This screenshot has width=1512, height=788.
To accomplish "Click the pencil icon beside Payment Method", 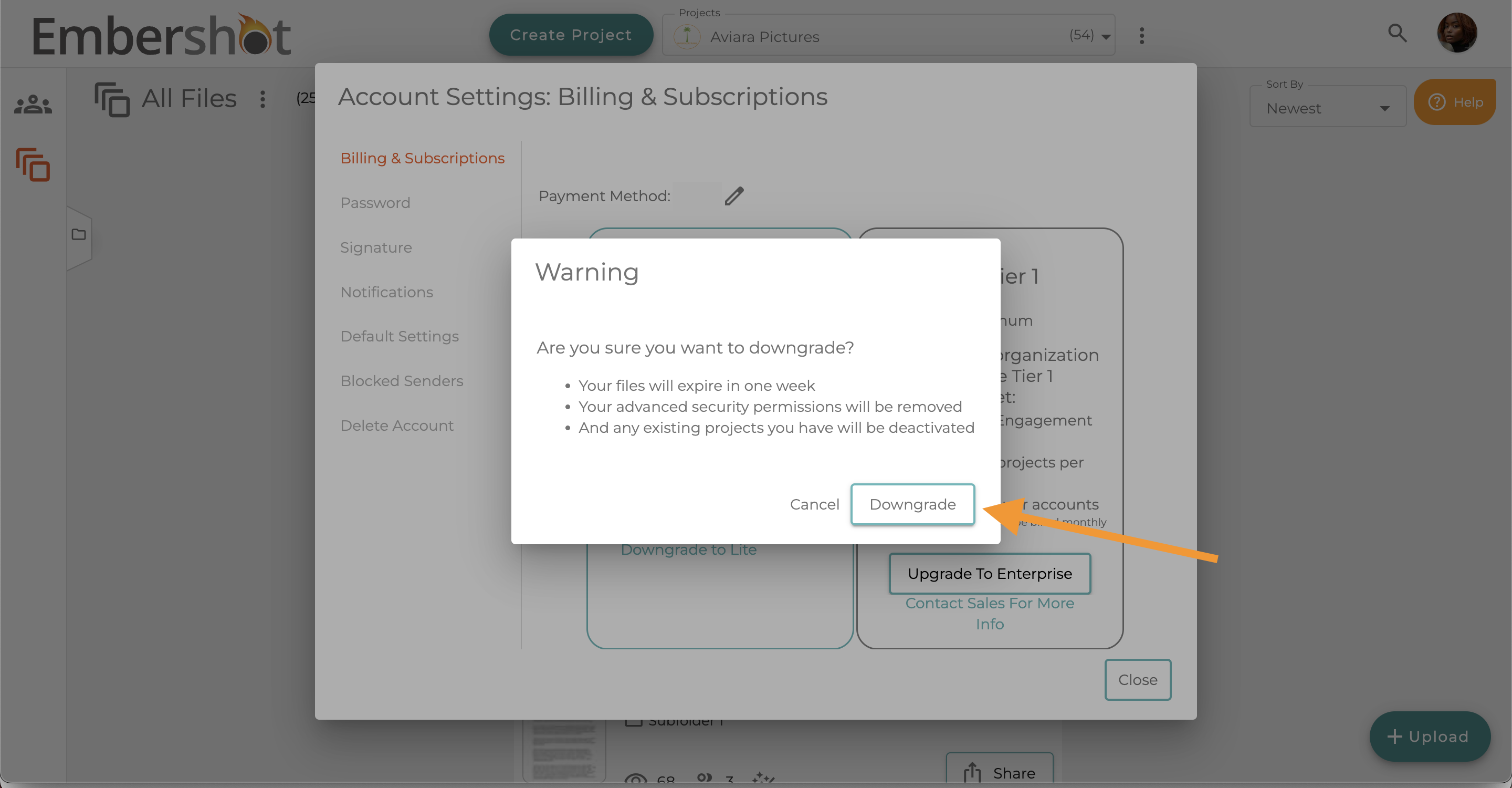I will [734, 196].
